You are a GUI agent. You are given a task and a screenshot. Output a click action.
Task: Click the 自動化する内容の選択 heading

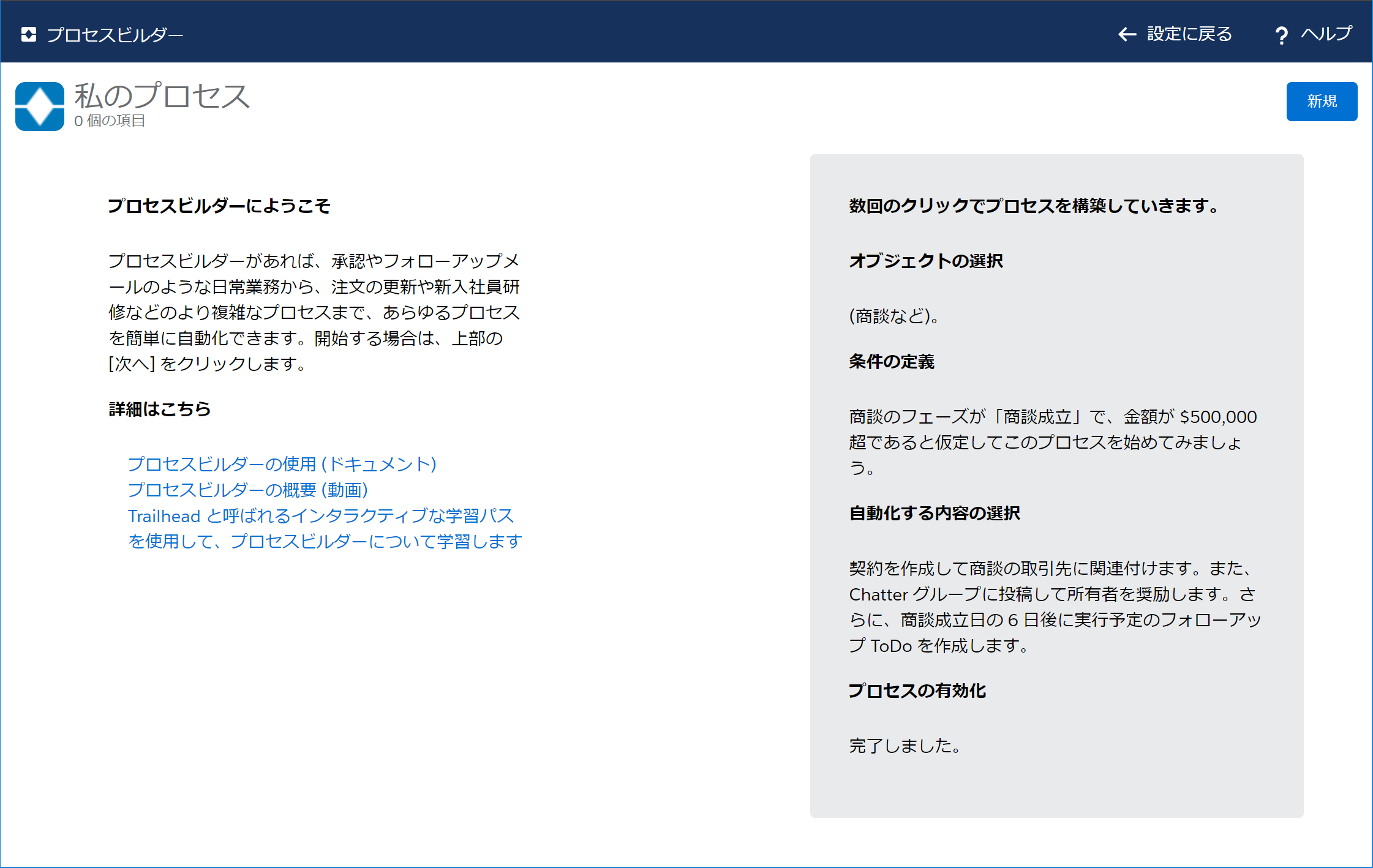(935, 514)
